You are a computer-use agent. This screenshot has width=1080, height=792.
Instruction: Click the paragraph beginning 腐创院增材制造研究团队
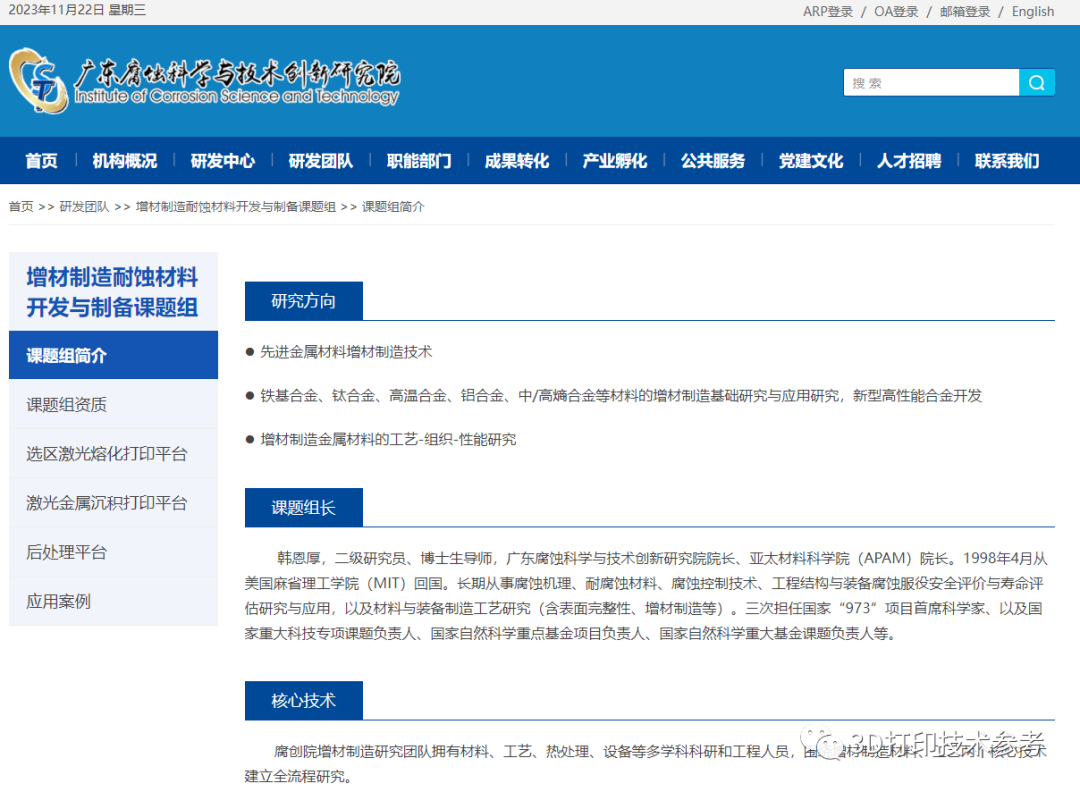pyautogui.click(x=646, y=764)
